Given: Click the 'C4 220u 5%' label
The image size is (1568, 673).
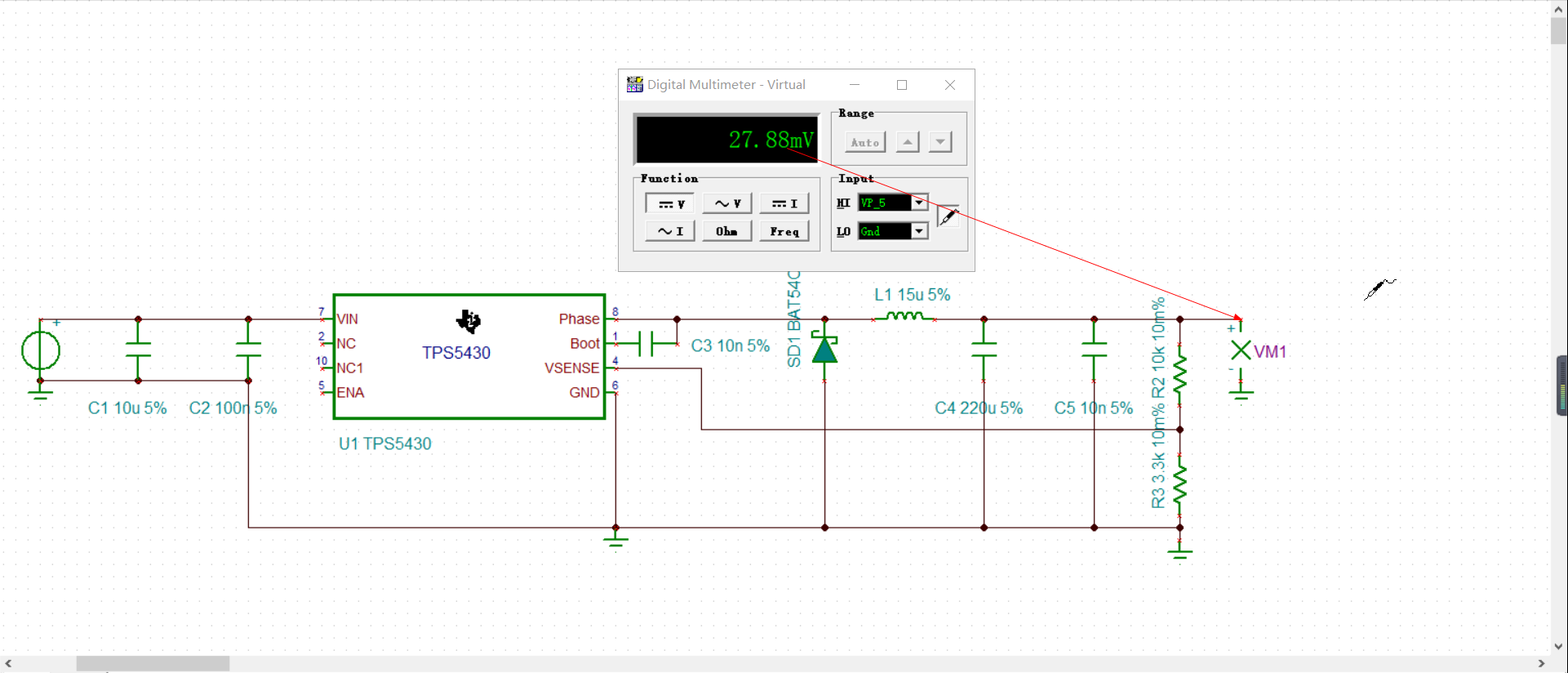Looking at the screenshot, I should coord(979,408).
